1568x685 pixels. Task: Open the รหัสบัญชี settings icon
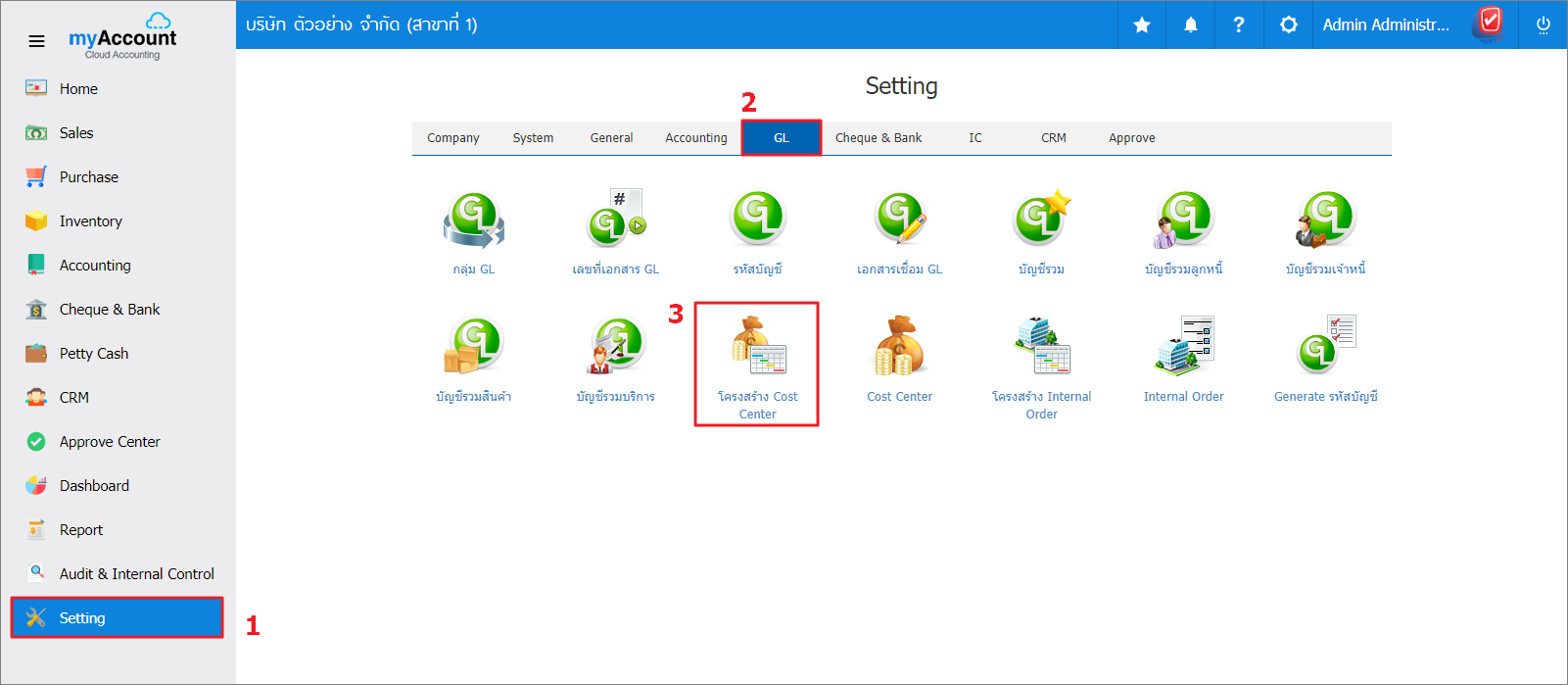pyautogui.click(x=758, y=219)
